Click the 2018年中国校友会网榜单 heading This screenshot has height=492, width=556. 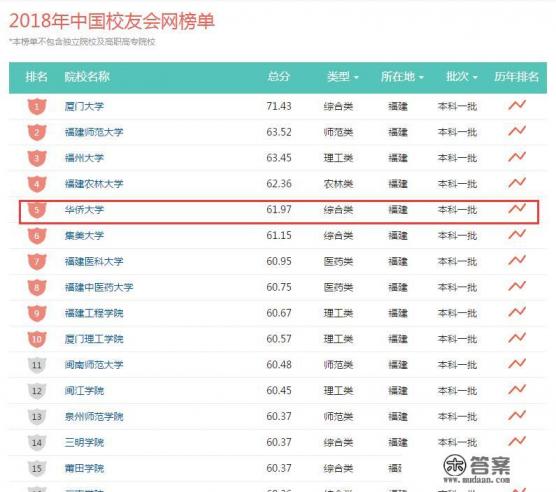click(x=112, y=21)
